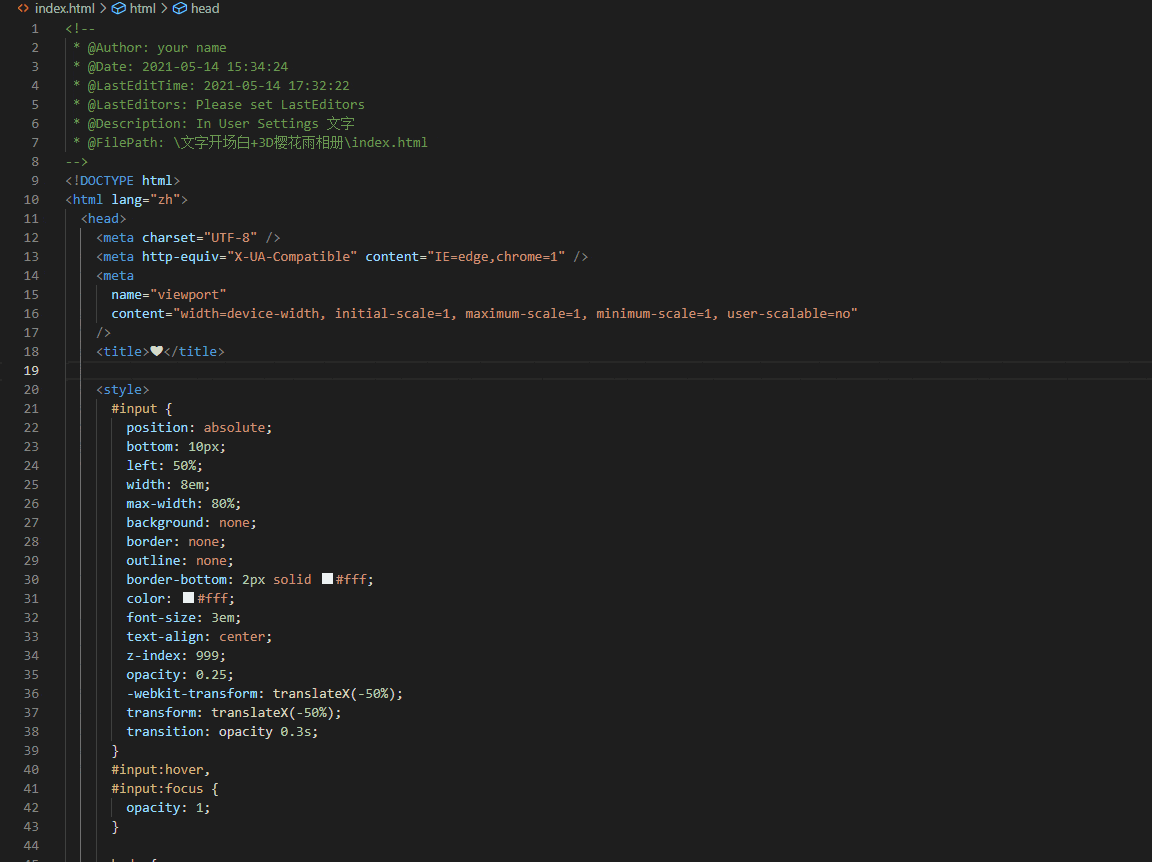
Task: Click the heart emoji inside title tag
Action: tap(156, 351)
